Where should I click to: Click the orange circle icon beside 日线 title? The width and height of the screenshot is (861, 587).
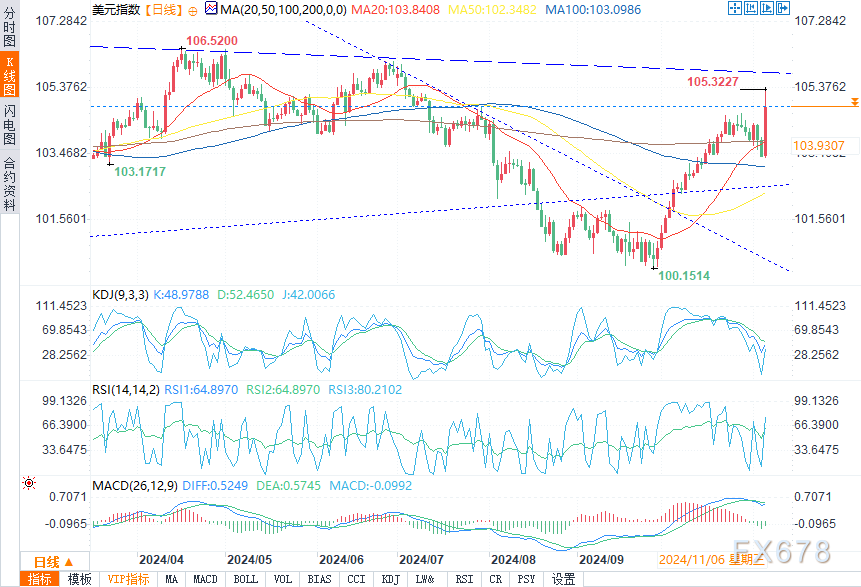pyautogui.click(x=192, y=8)
